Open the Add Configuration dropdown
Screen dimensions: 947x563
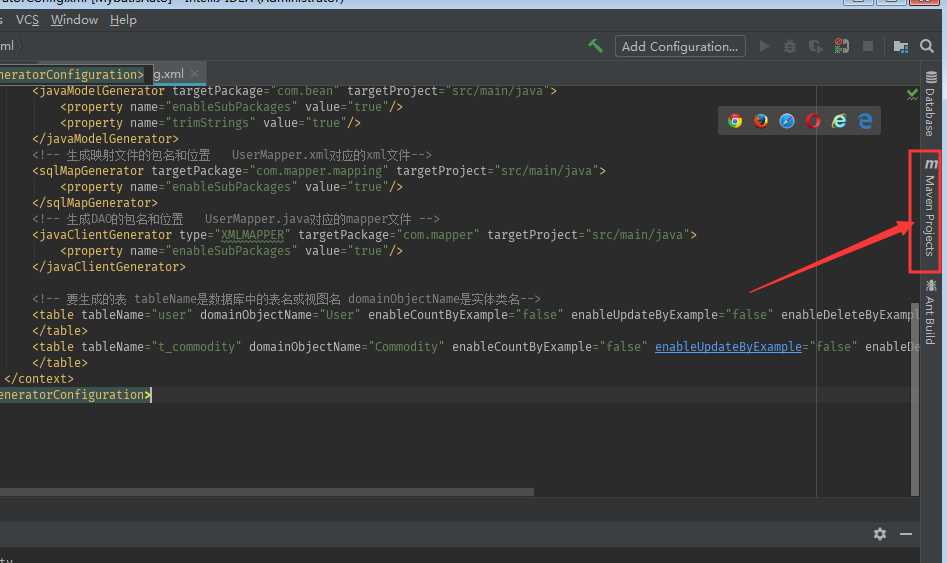(x=680, y=47)
